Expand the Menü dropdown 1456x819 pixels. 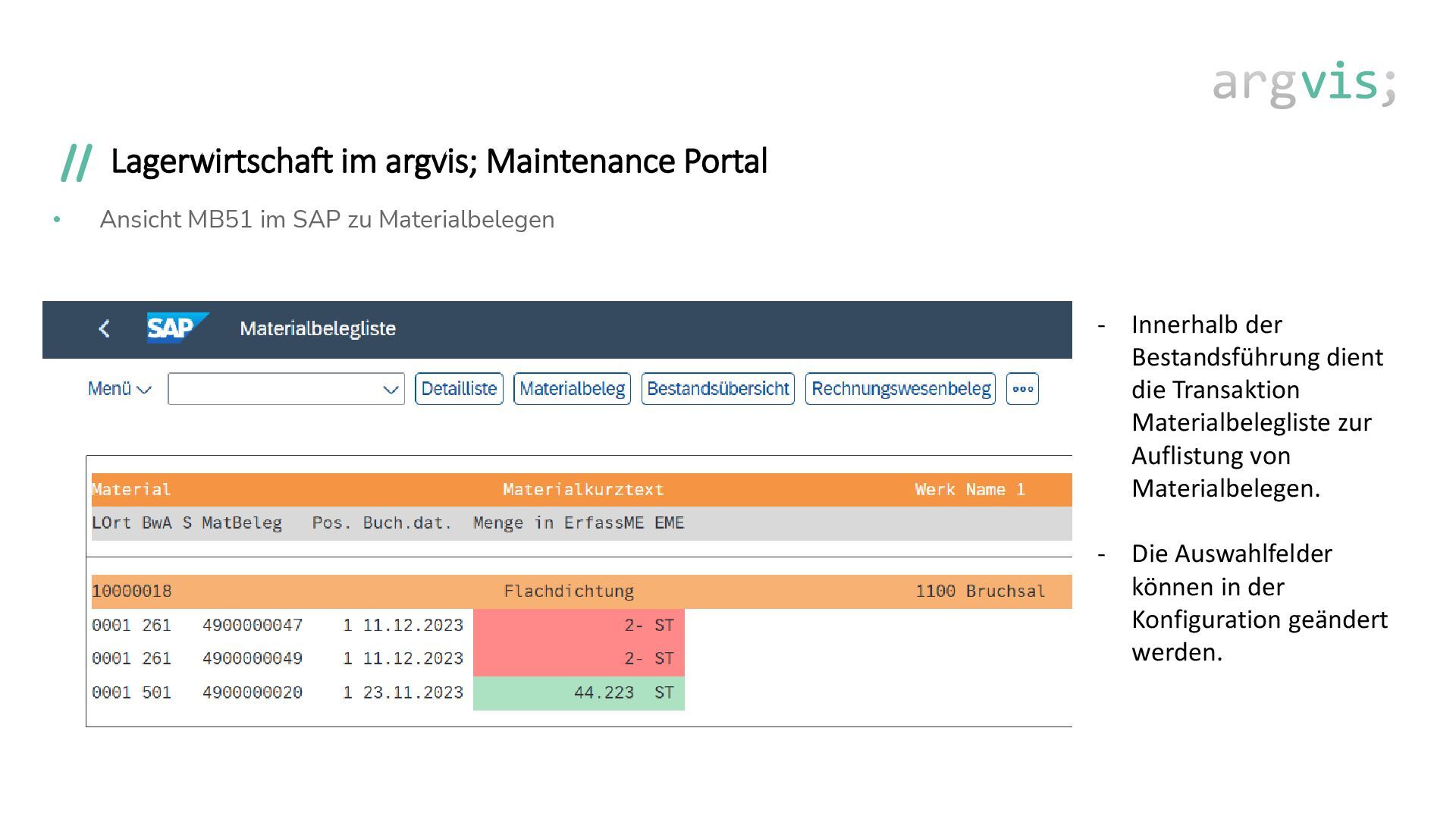pos(120,389)
